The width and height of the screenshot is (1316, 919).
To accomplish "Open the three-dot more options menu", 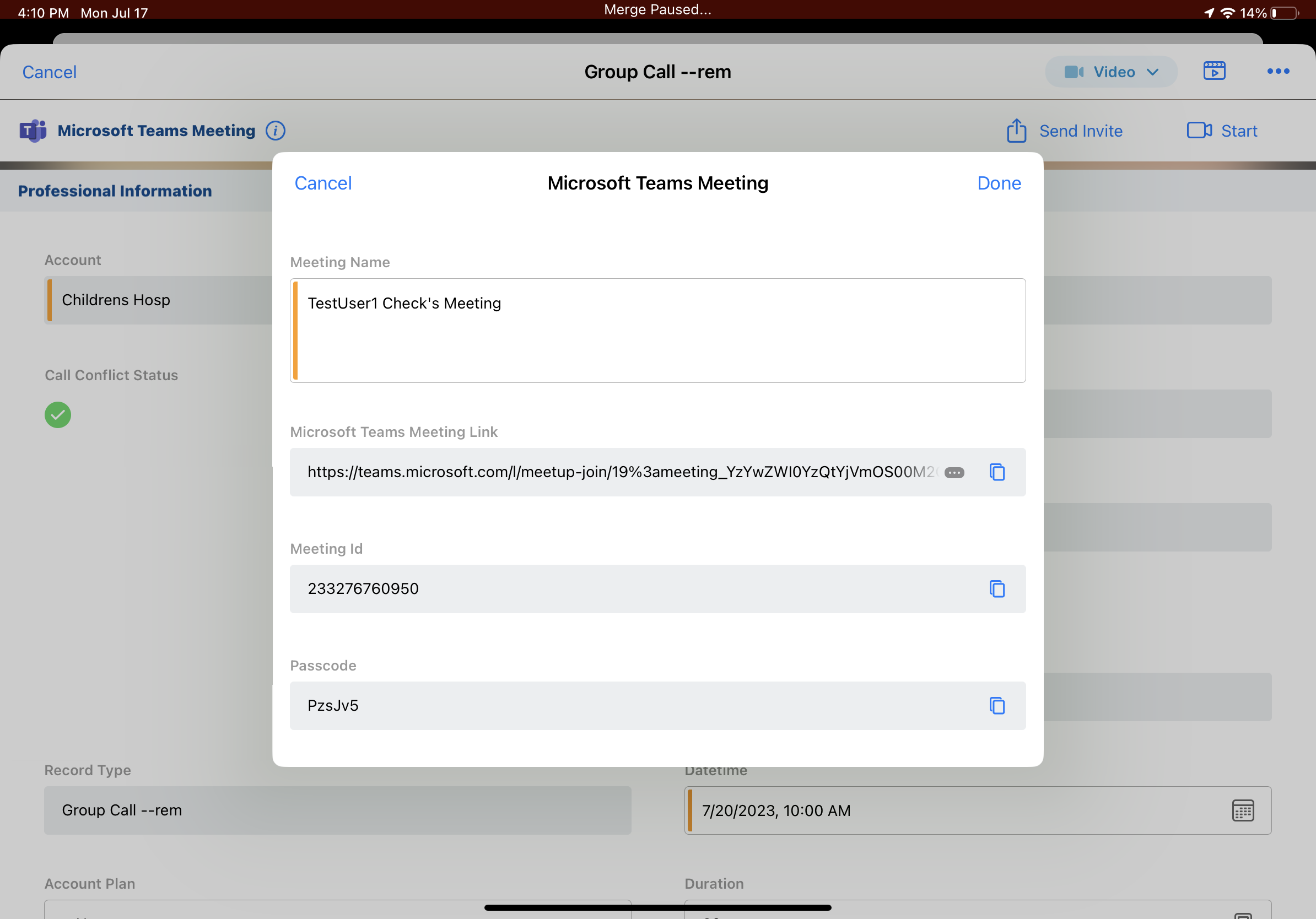I will pos(1277,71).
